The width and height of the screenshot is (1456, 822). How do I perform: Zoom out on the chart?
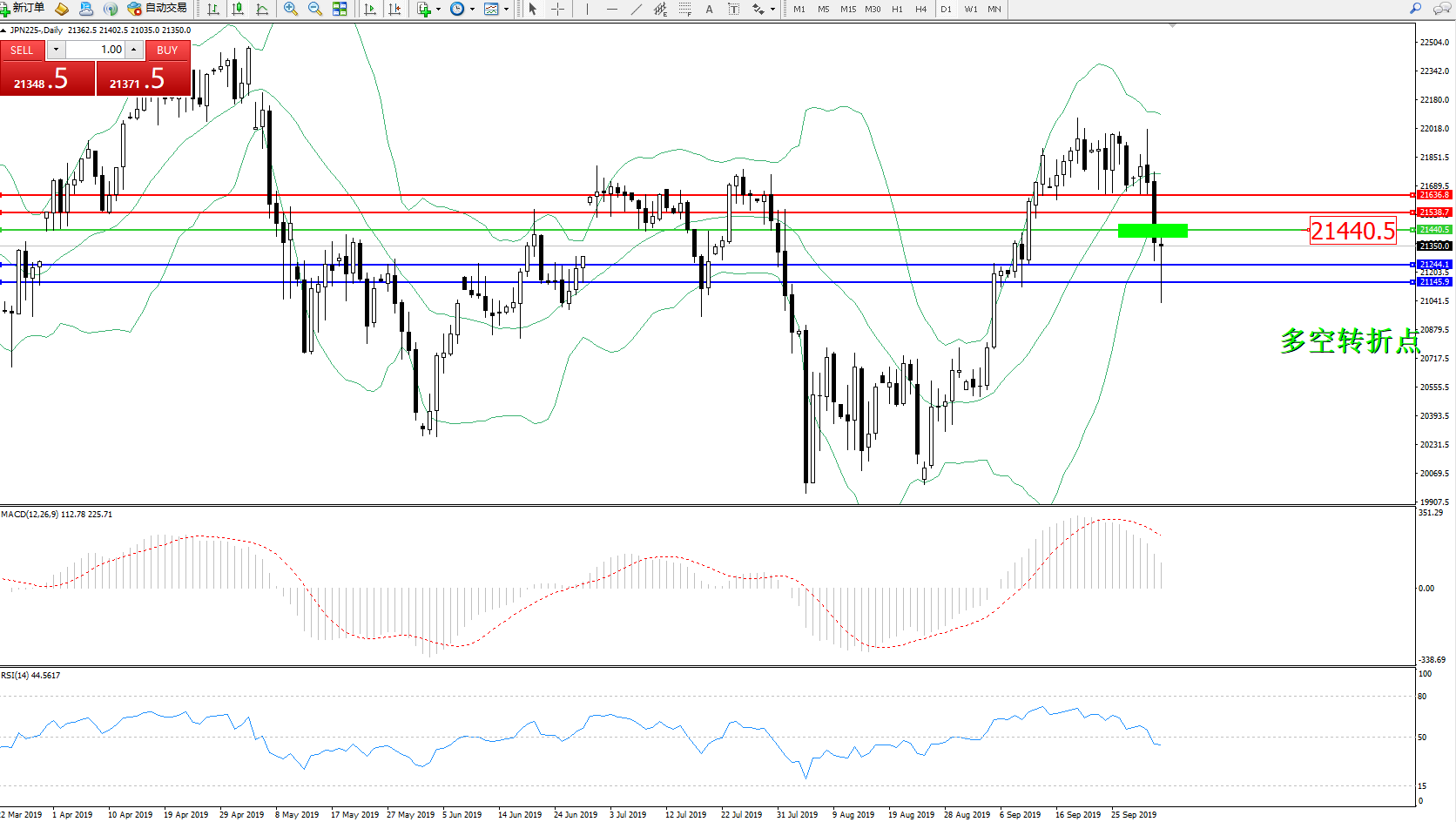tap(315, 9)
